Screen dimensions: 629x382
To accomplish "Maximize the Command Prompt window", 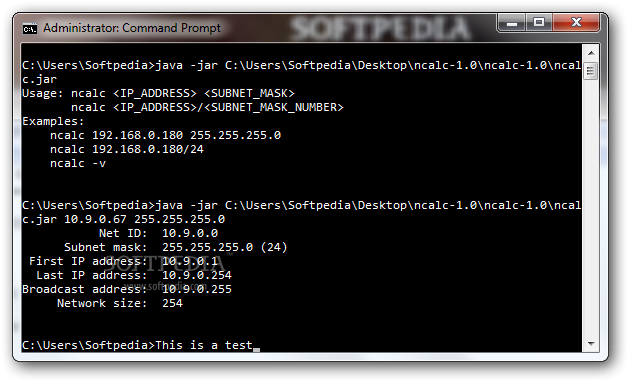I will [539, 22].
